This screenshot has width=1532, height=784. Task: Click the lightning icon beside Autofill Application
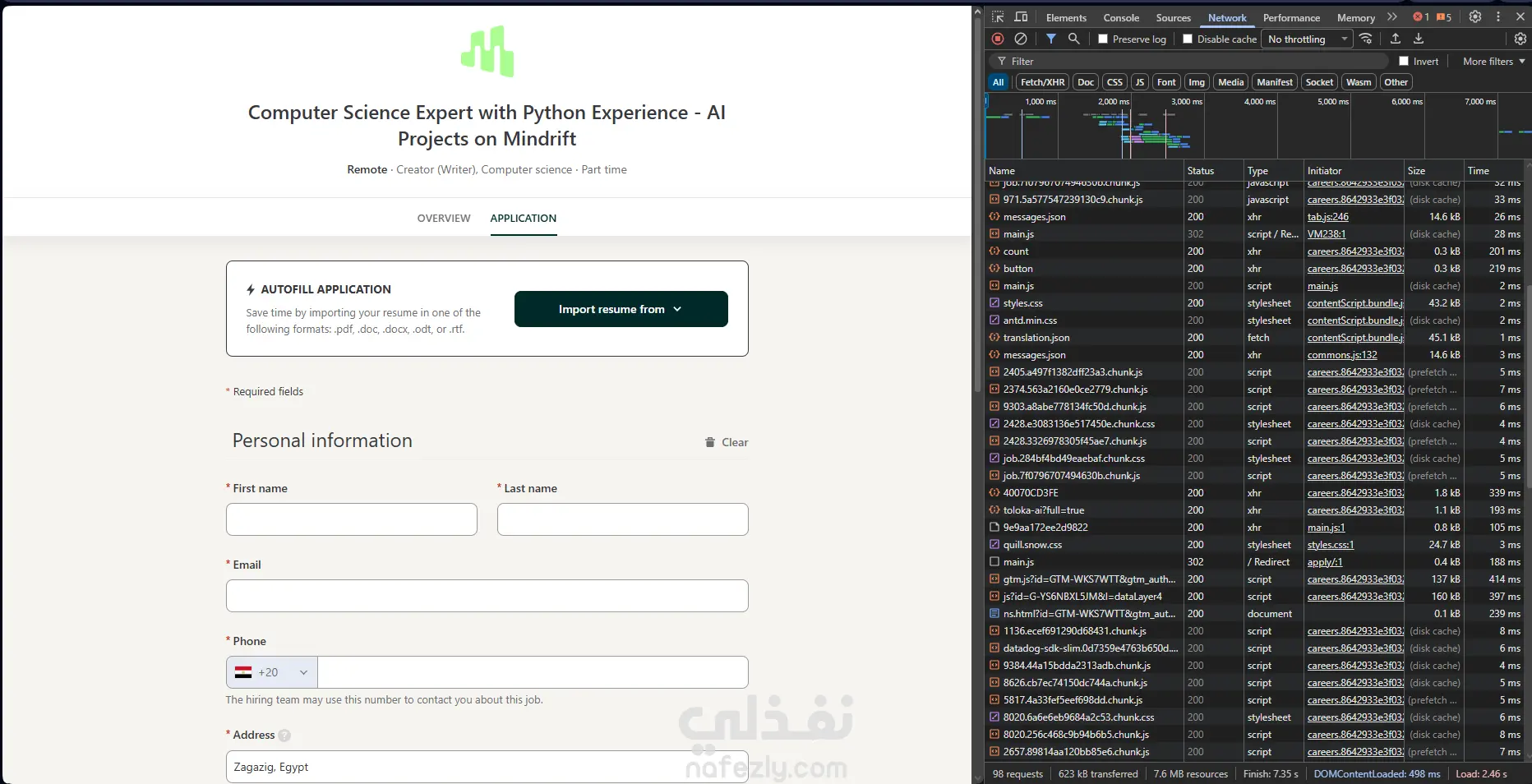pyautogui.click(x=251, y=289)
